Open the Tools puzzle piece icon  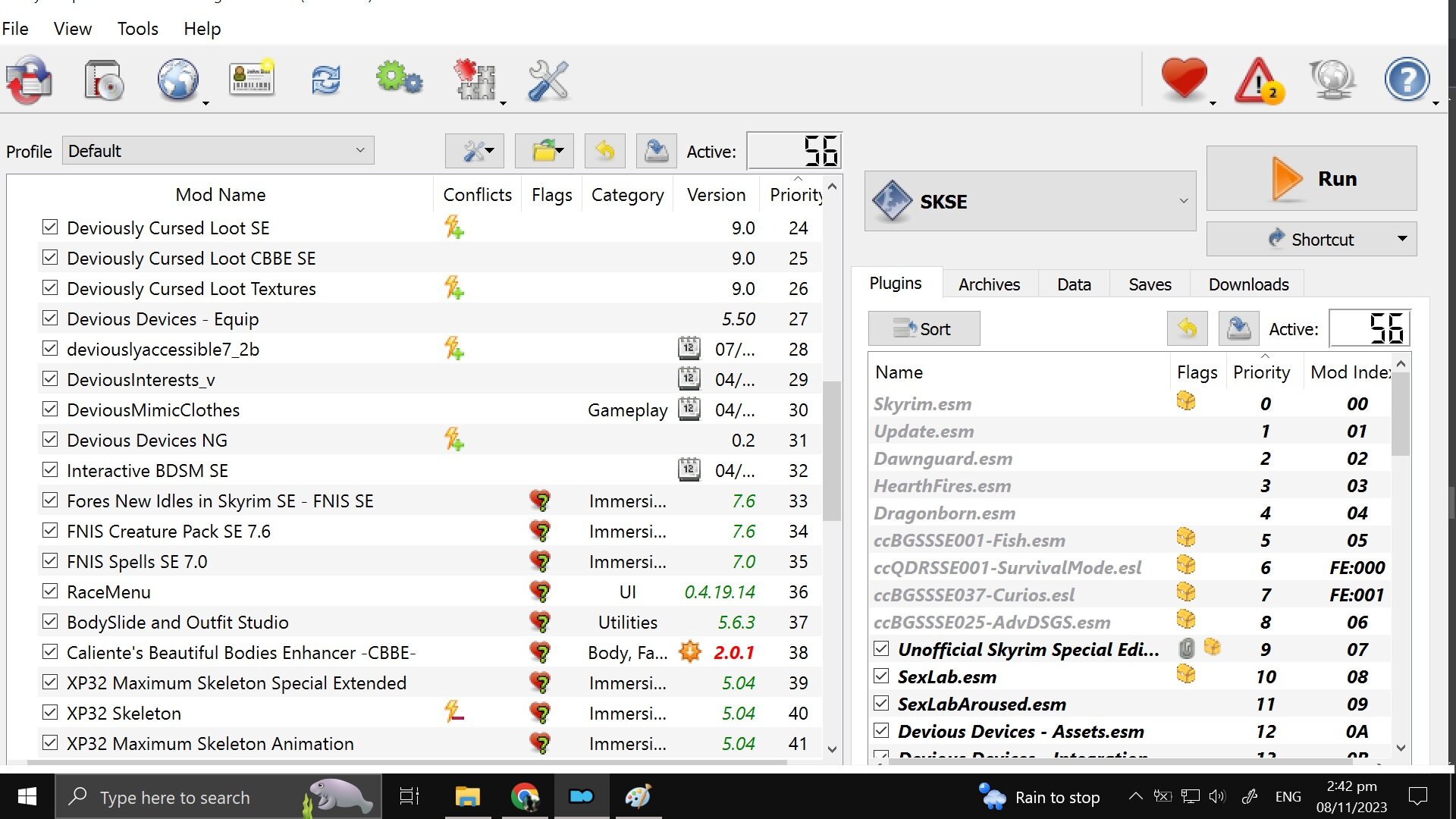click(475, 80)
